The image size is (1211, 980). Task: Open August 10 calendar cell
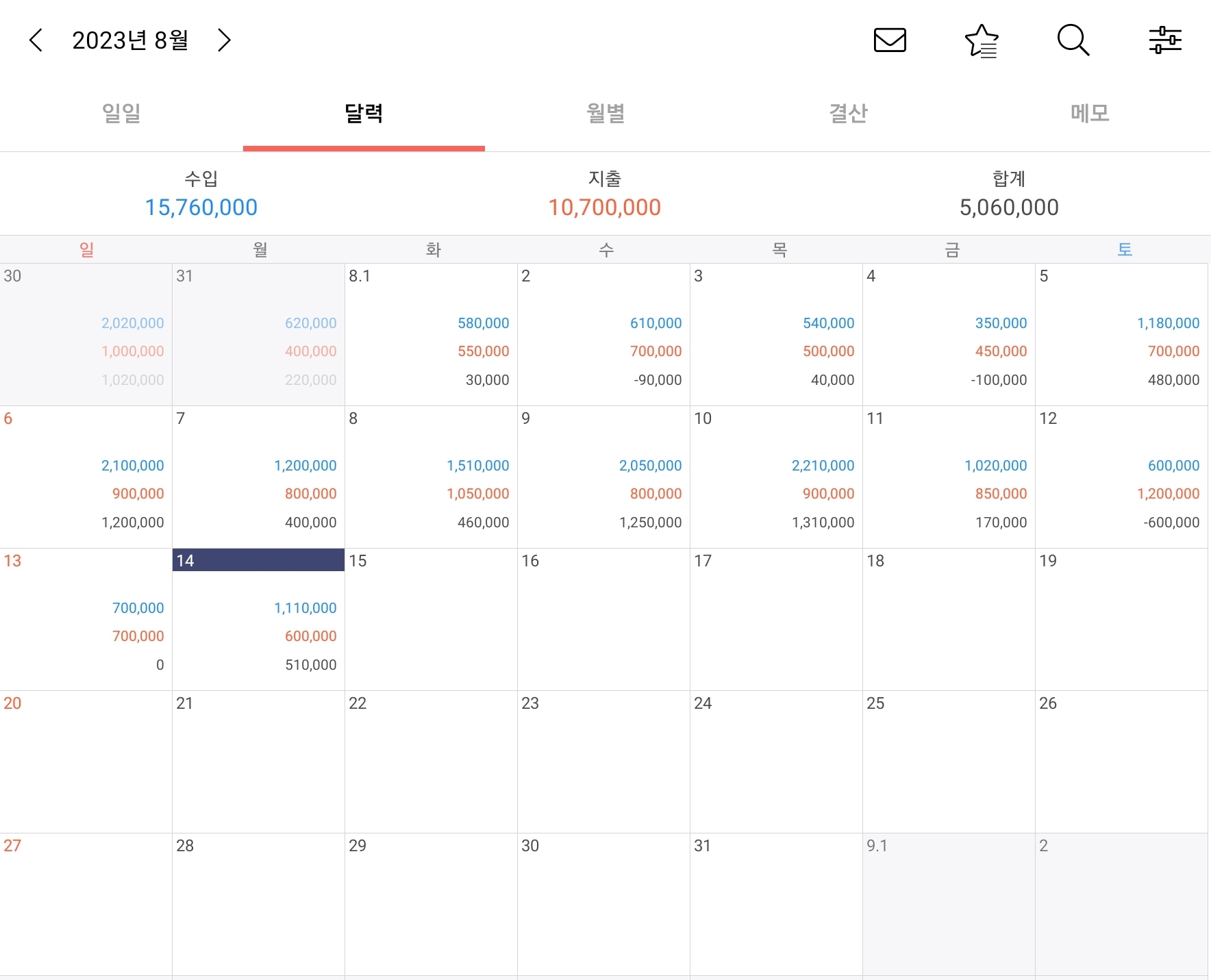[776, 477]
